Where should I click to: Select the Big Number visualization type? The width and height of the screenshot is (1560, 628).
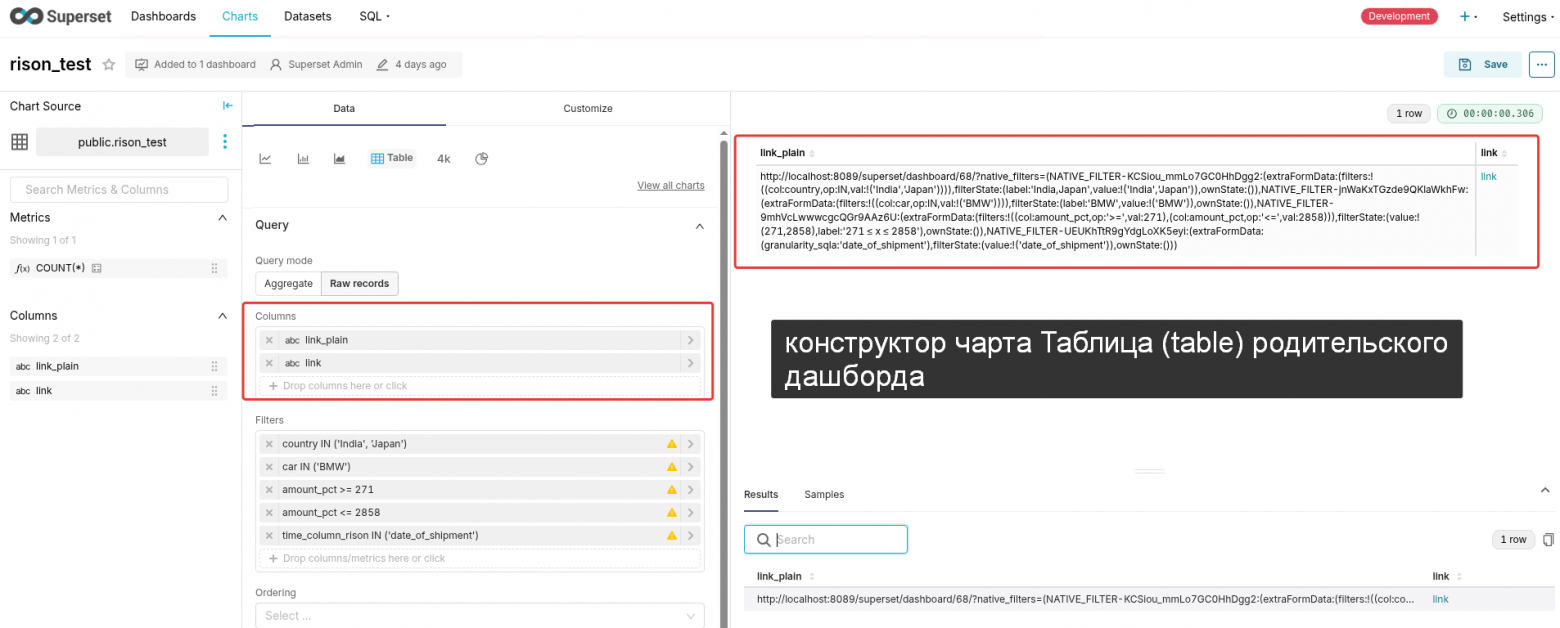click(443, 158)
